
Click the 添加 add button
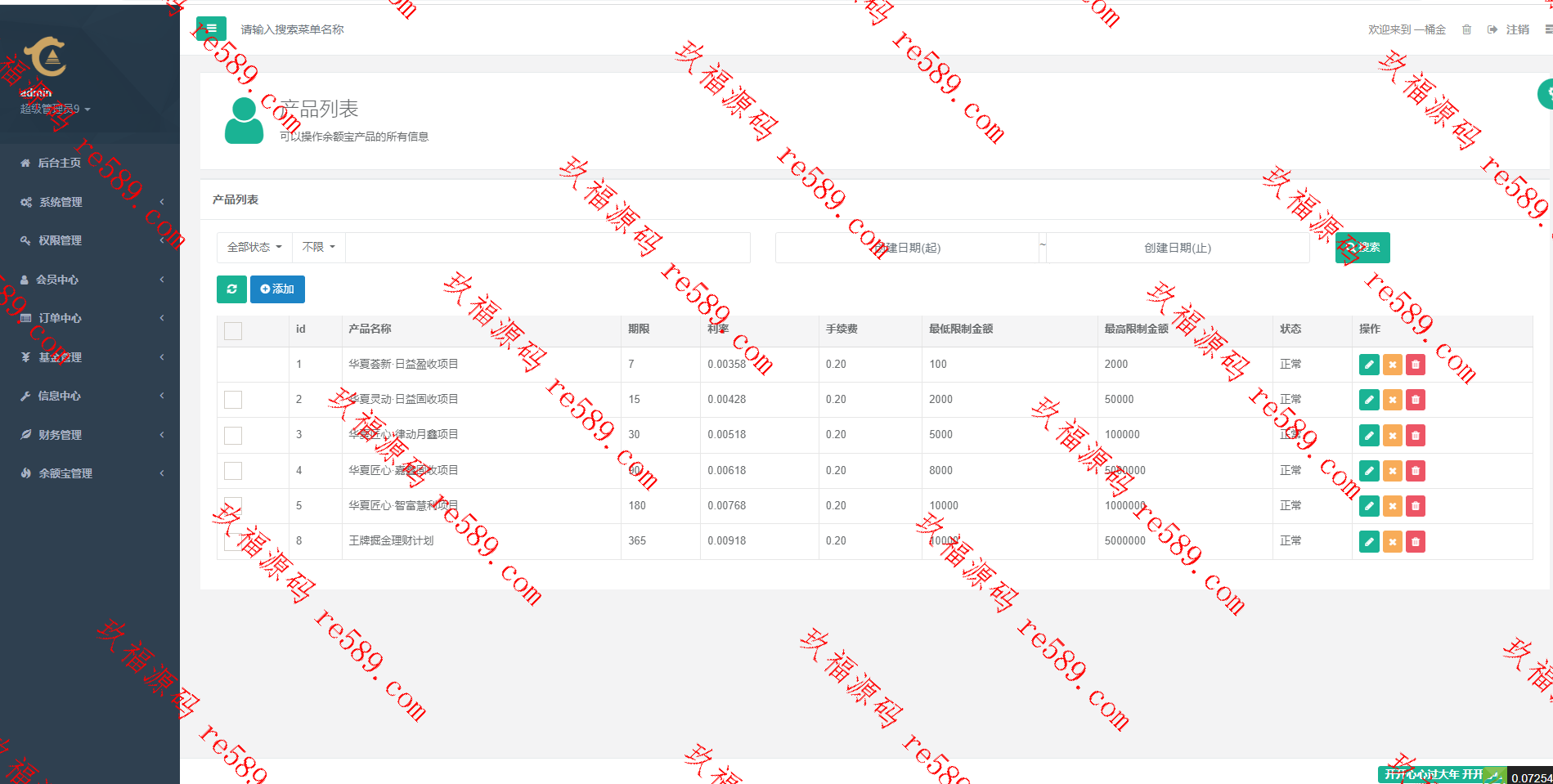pyautogui.click(x=277, y=289)
